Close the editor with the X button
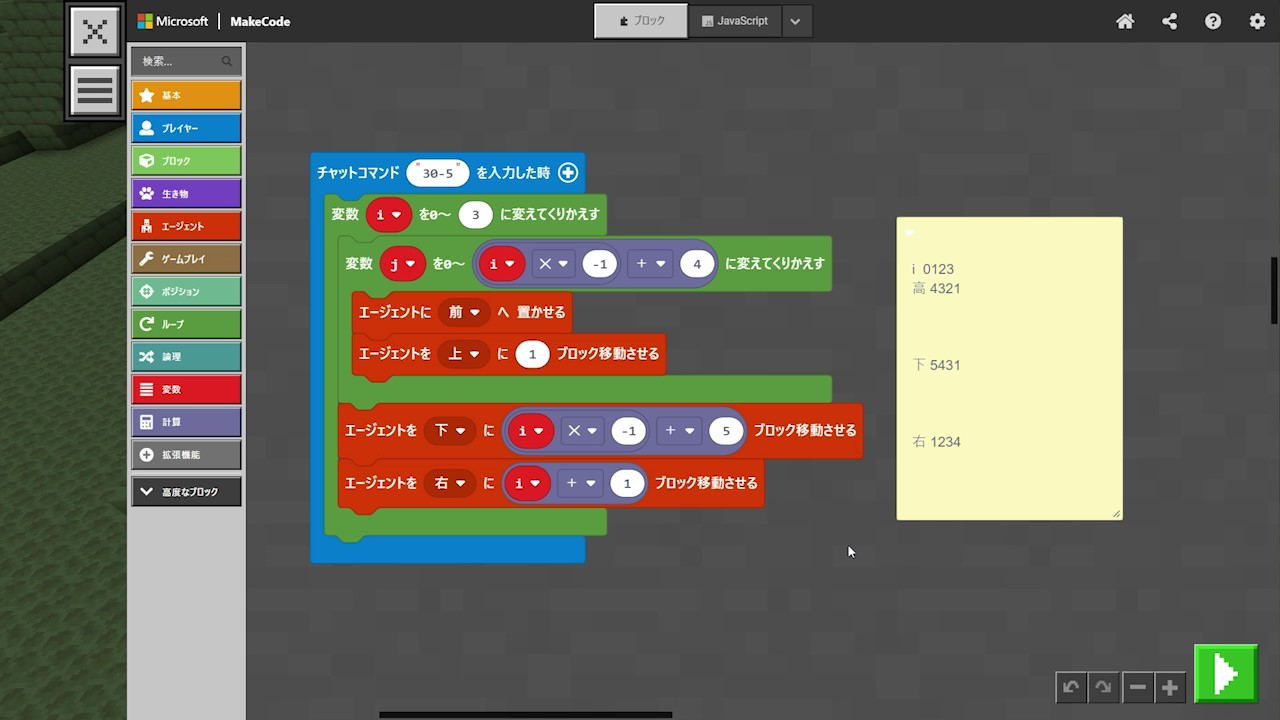The image size is (1280, 720). [95, 31]
